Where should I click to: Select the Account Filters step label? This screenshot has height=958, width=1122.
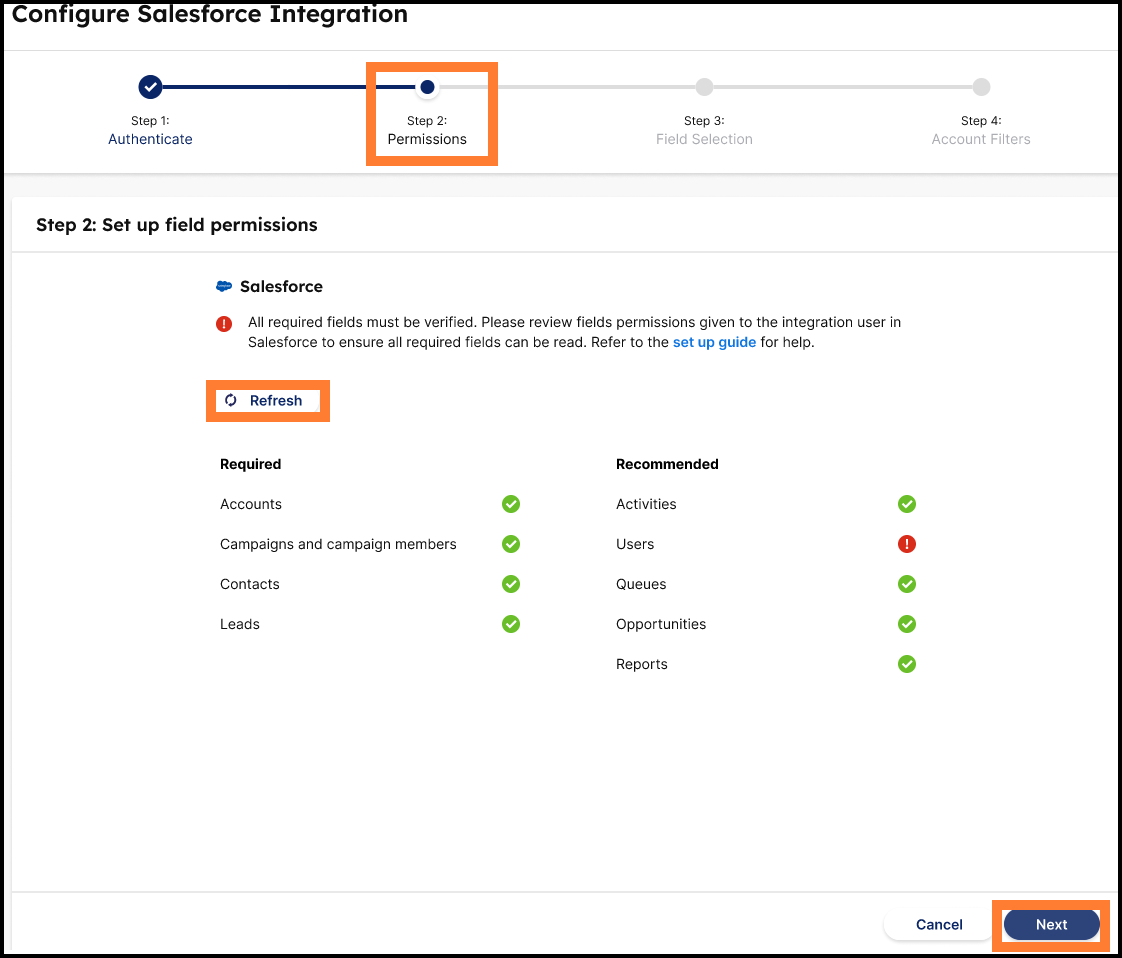click(981, 139)
